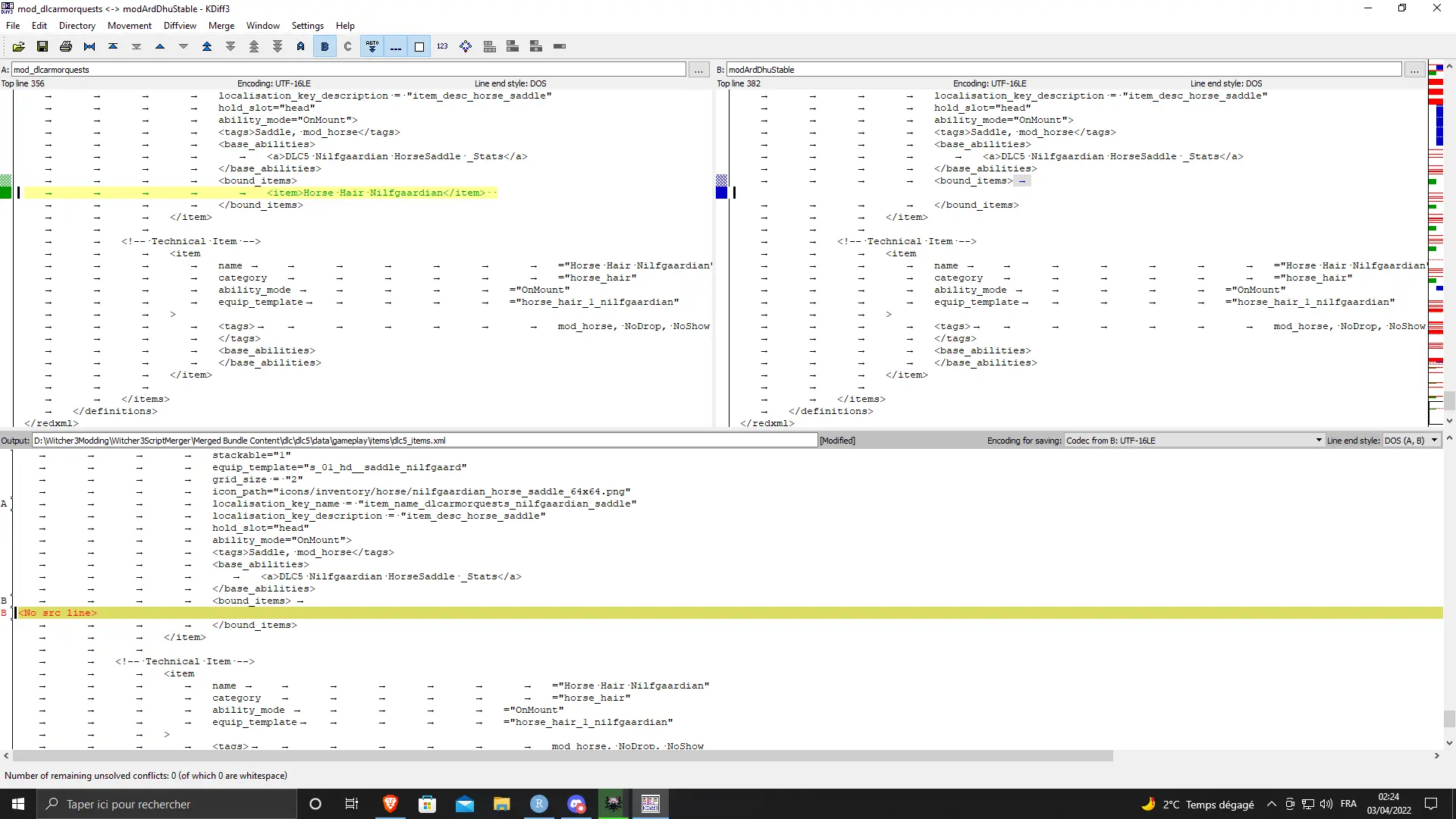Click the focus window B layout icon
The image size is (1456, 819).
tap(536, 46)
